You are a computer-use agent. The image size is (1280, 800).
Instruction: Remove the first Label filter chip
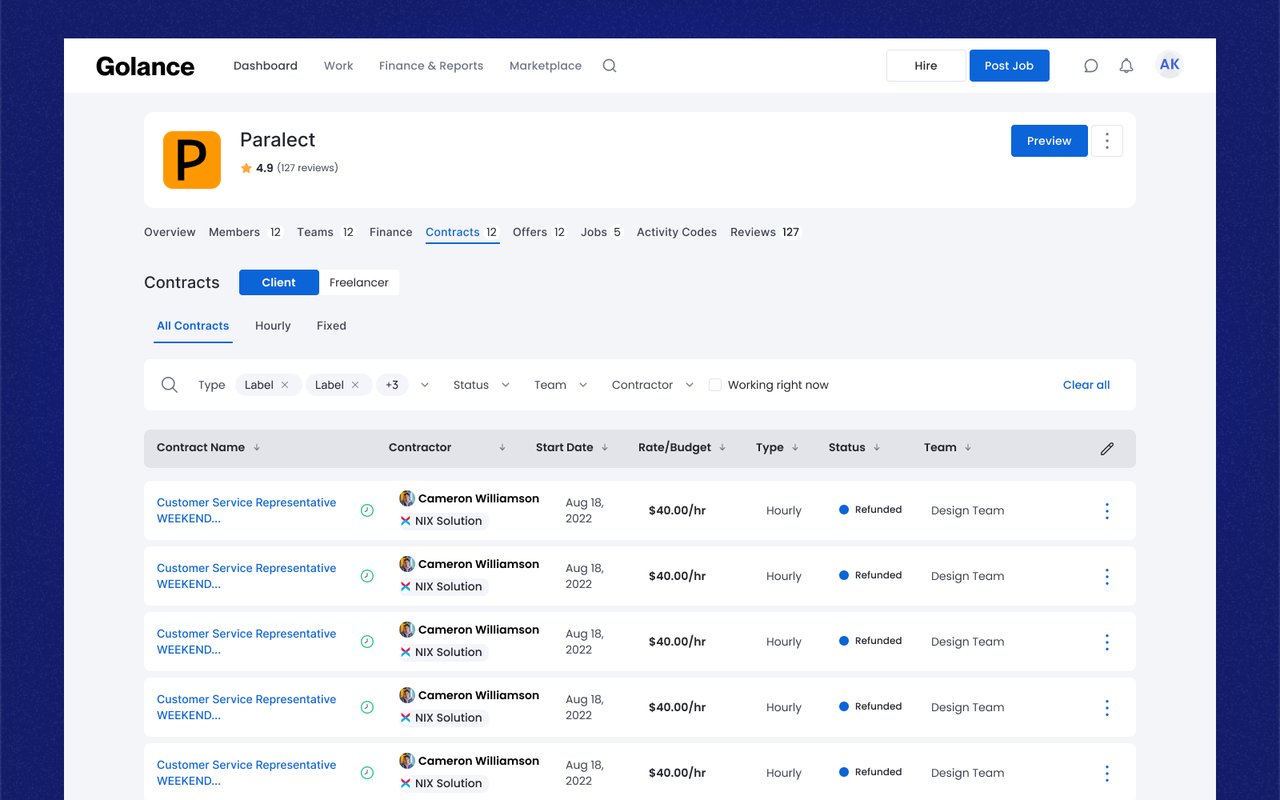[x=285, y=385]
